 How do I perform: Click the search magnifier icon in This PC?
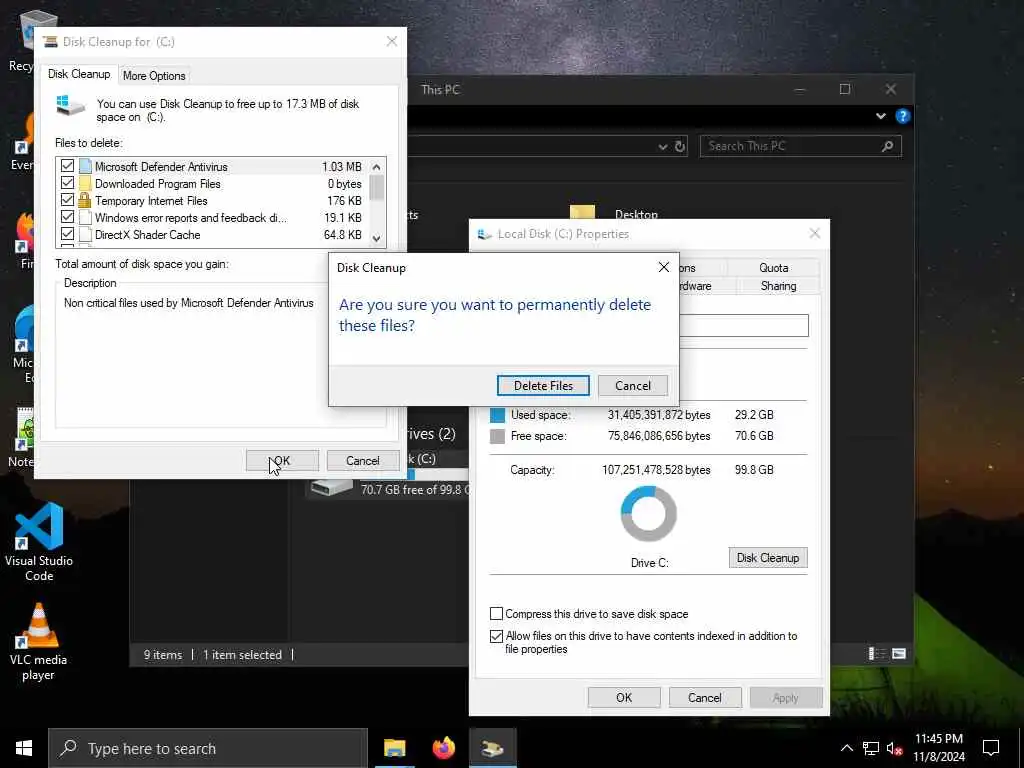[887, 146]
